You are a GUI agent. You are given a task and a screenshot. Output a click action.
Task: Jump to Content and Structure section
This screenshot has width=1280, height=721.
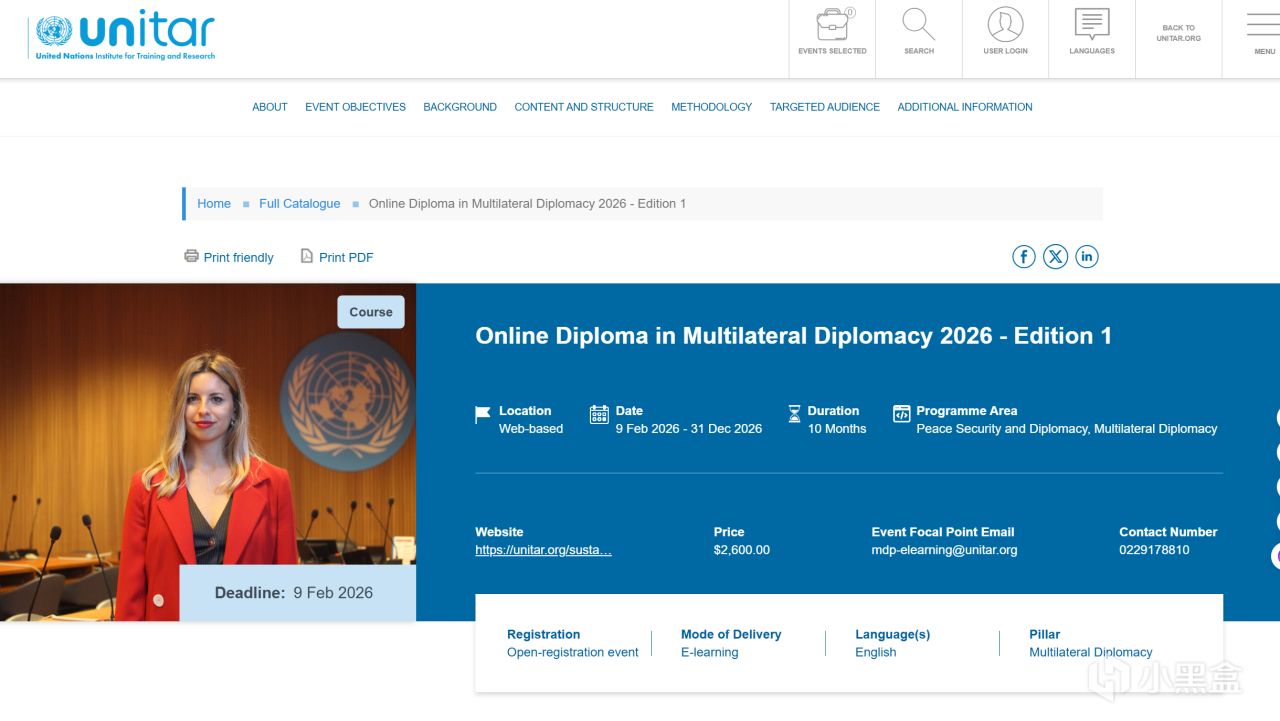point(584,107)
